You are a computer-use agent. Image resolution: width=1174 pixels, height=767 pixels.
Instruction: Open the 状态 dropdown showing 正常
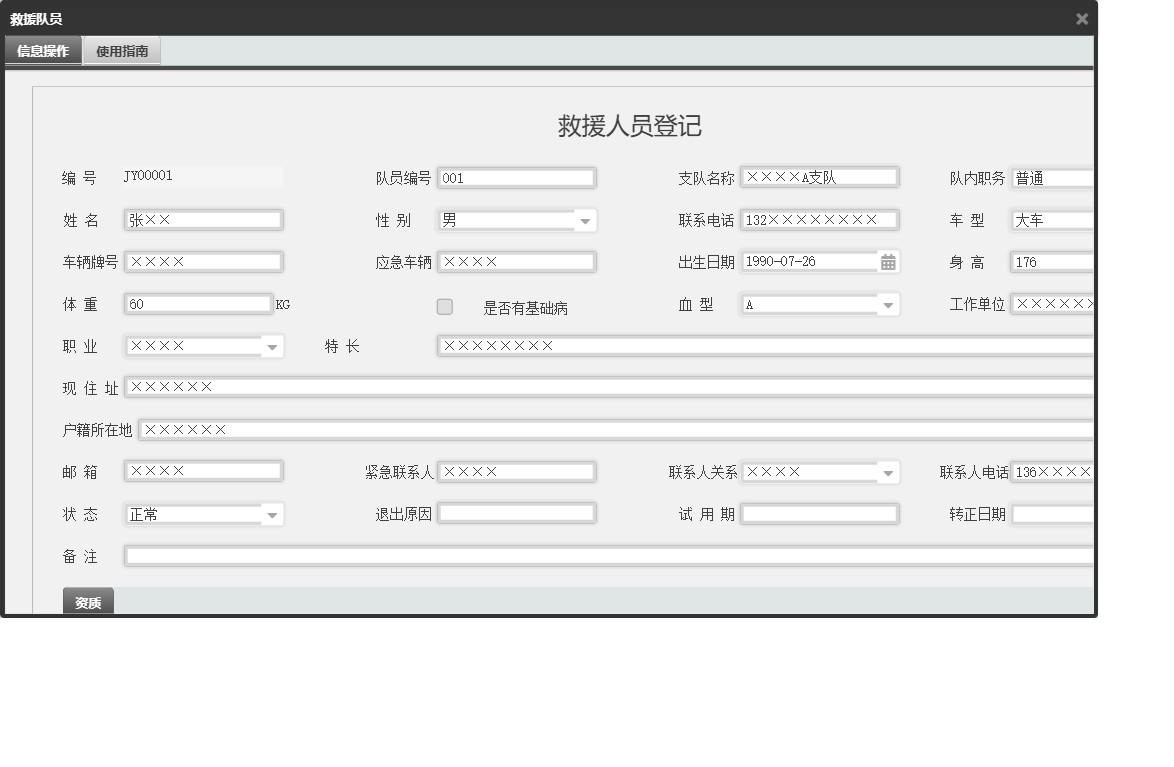tap(273, 513)
